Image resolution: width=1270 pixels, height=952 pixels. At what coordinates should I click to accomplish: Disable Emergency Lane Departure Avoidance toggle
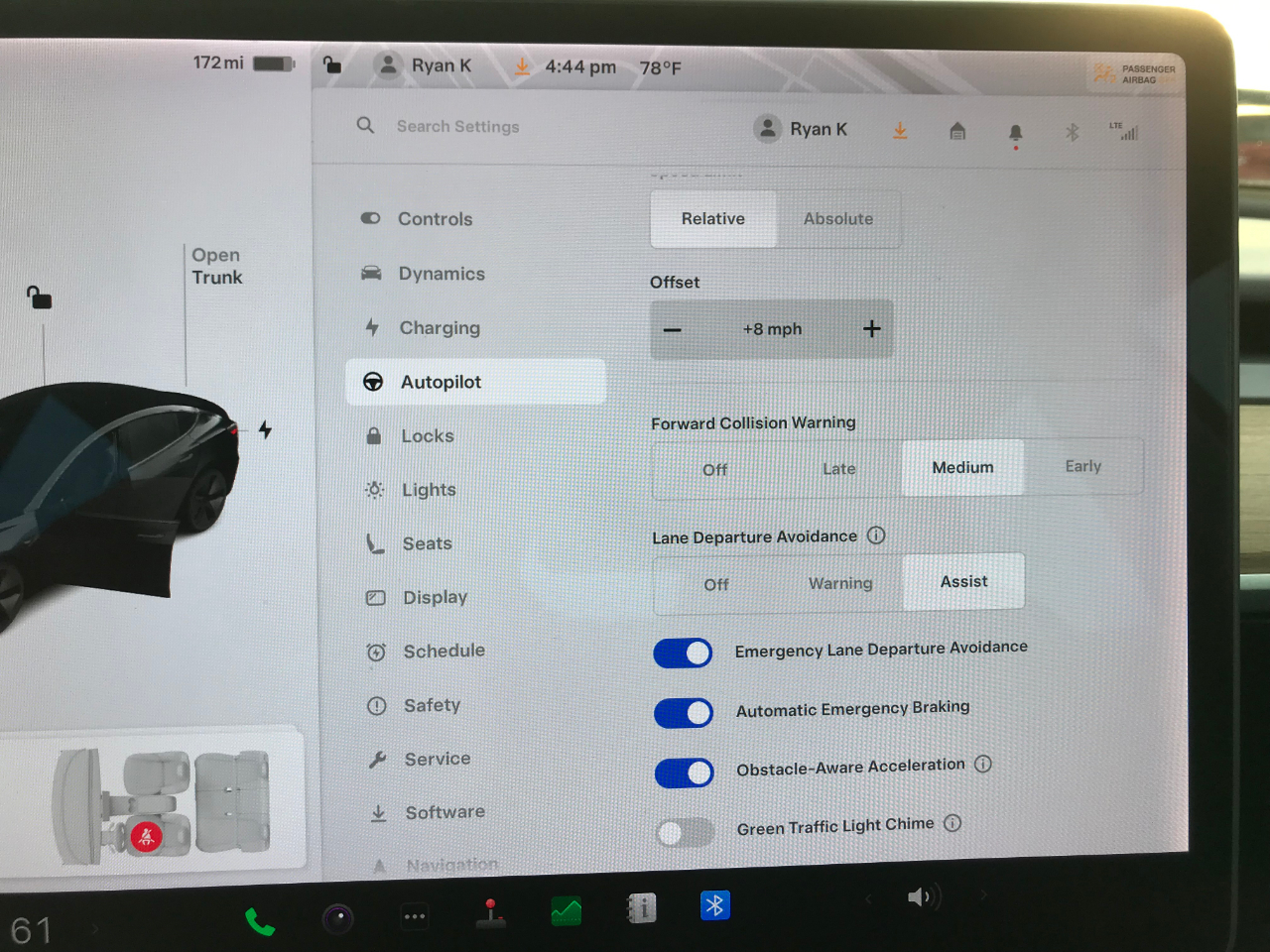pyautogui.click(x=683, y=653)
